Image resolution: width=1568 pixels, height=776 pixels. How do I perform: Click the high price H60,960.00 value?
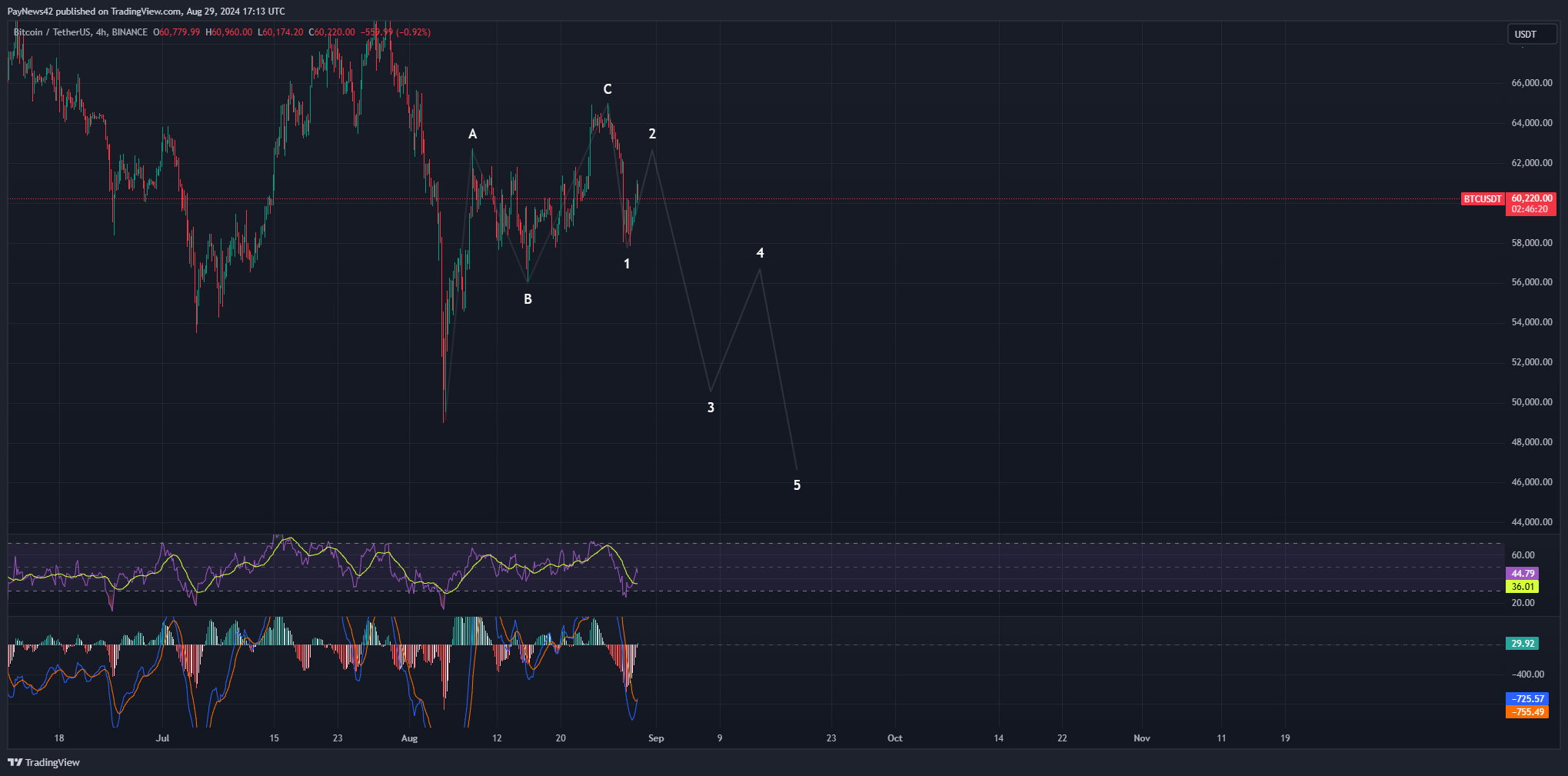(229, 32)
